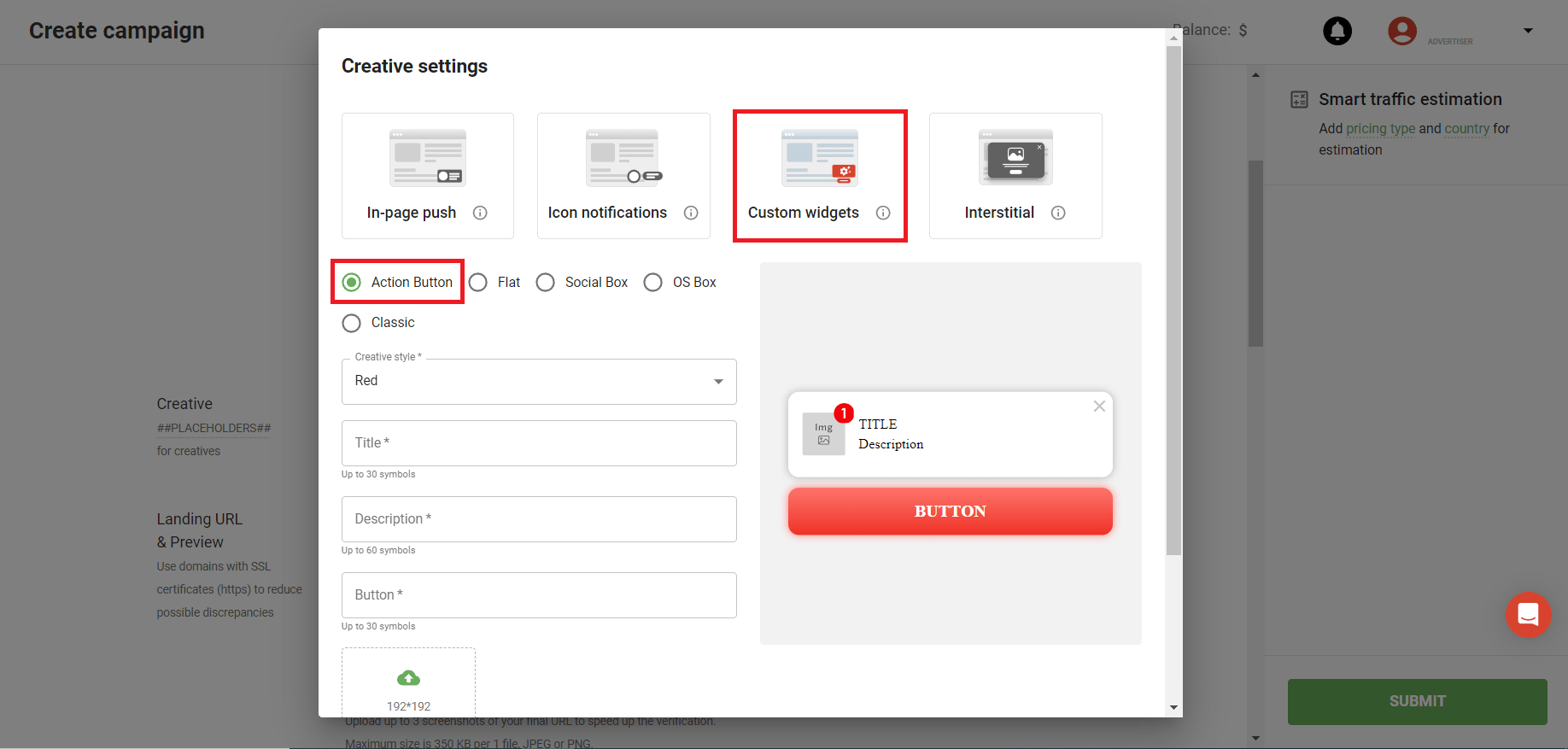The height and width of the screenshot is (749, 1568).
Task: Switch to the Interstitial creative type
Action: pos(1015,175)
